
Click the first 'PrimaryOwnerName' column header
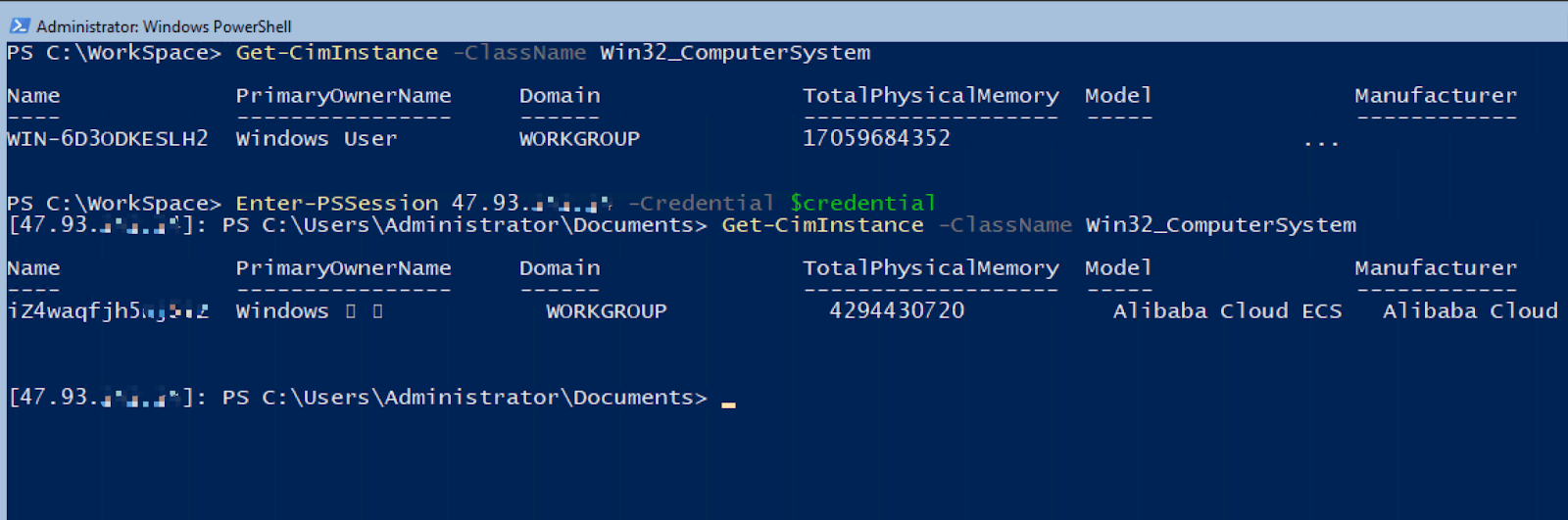tap(343, 96)
